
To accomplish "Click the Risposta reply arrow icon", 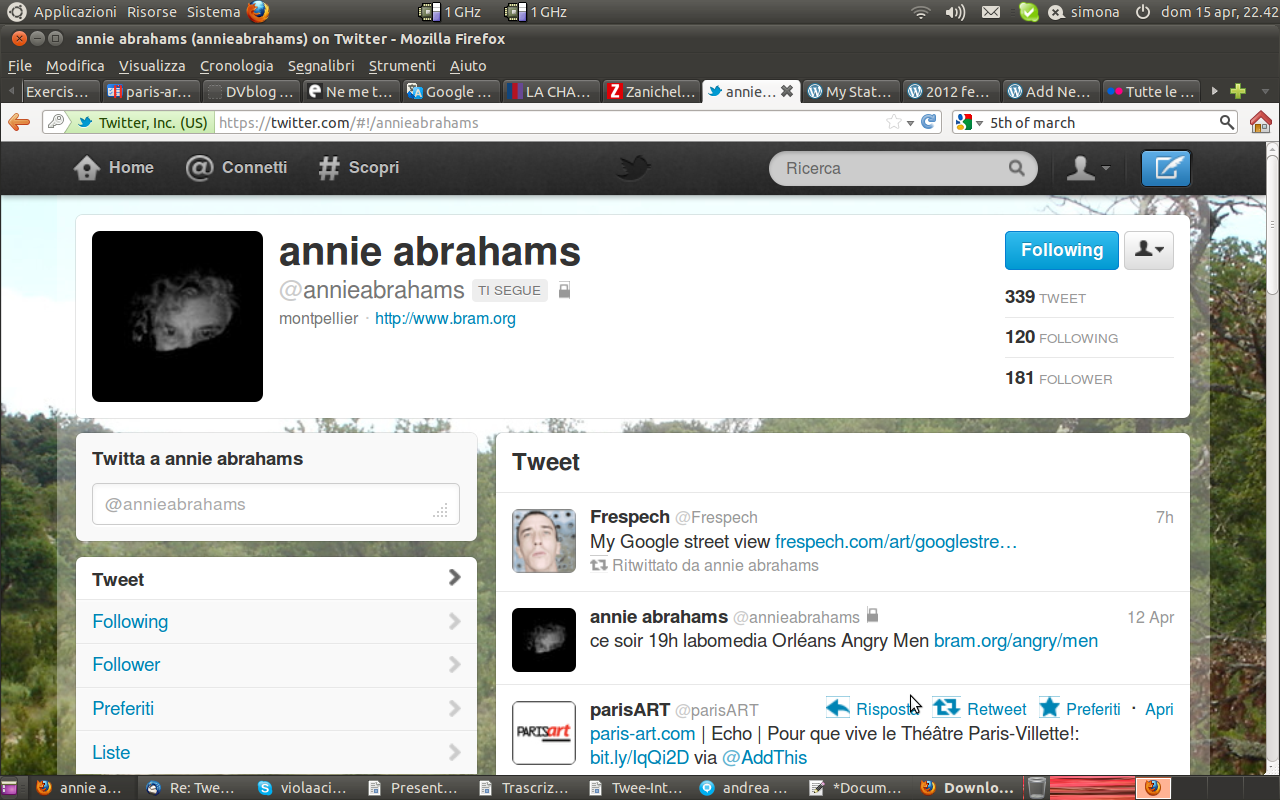I will coord(838,708).
